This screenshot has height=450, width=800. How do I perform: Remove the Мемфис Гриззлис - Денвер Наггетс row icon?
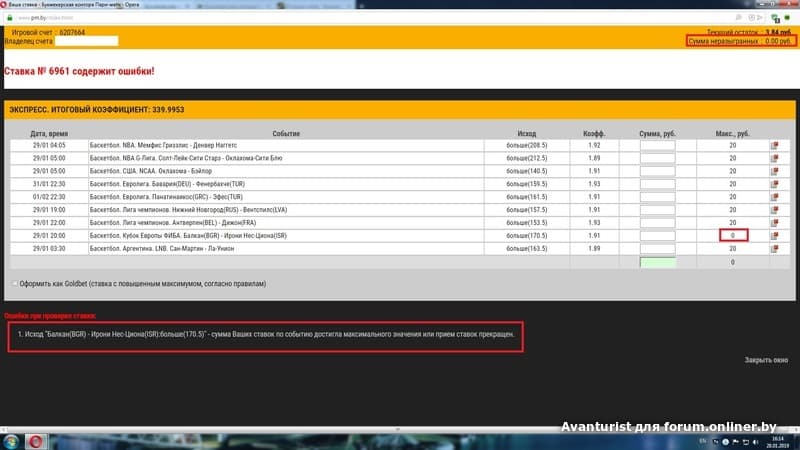coord(774,145)
